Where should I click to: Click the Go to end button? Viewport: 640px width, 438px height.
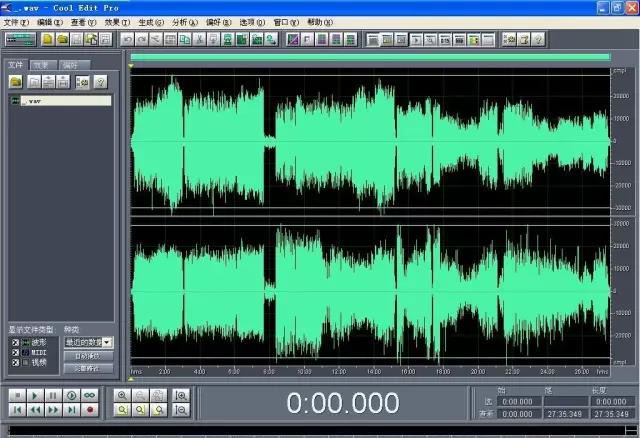(71, 409)
